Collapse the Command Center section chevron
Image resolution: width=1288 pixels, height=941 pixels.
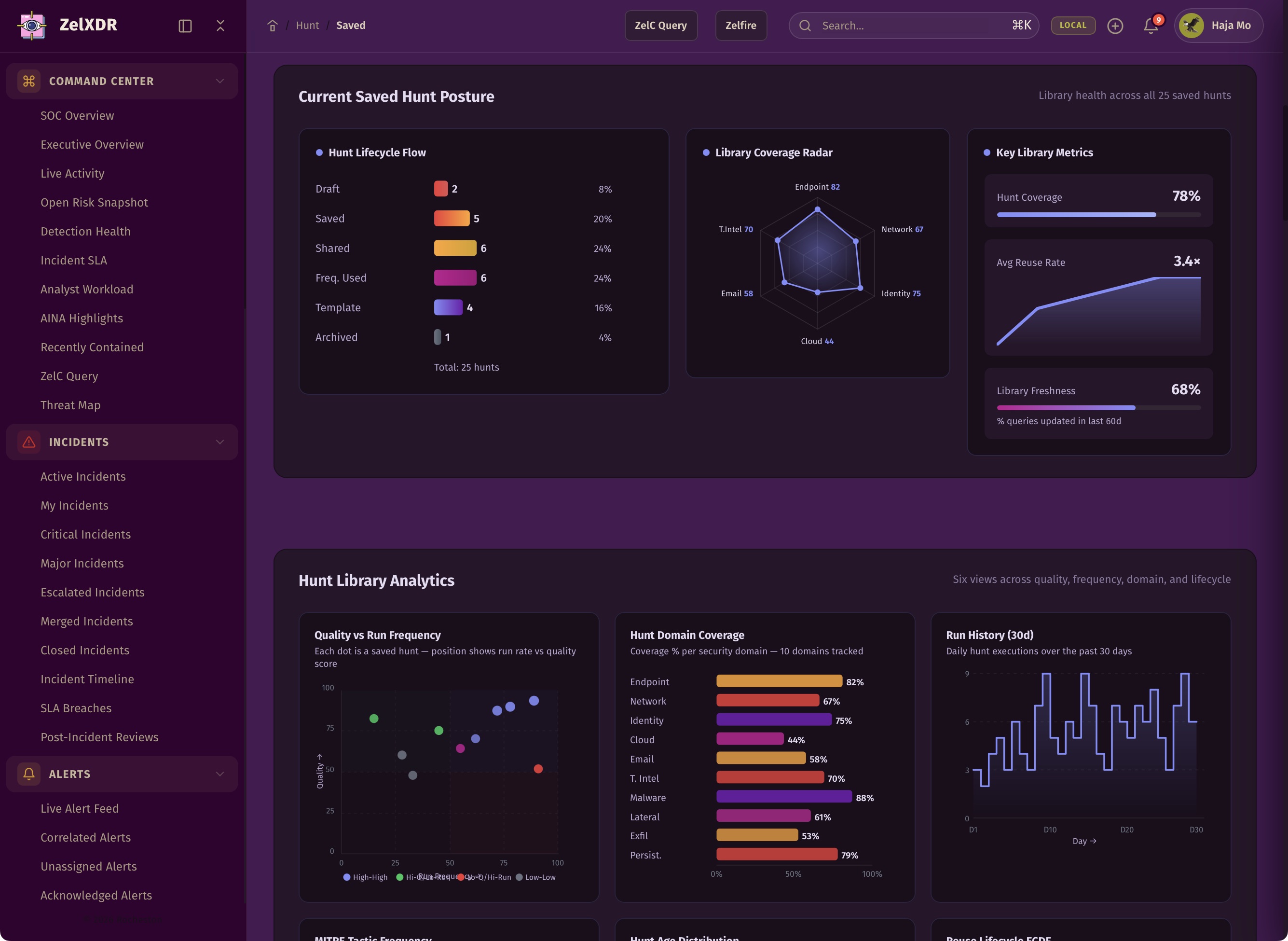click(220, 81)
